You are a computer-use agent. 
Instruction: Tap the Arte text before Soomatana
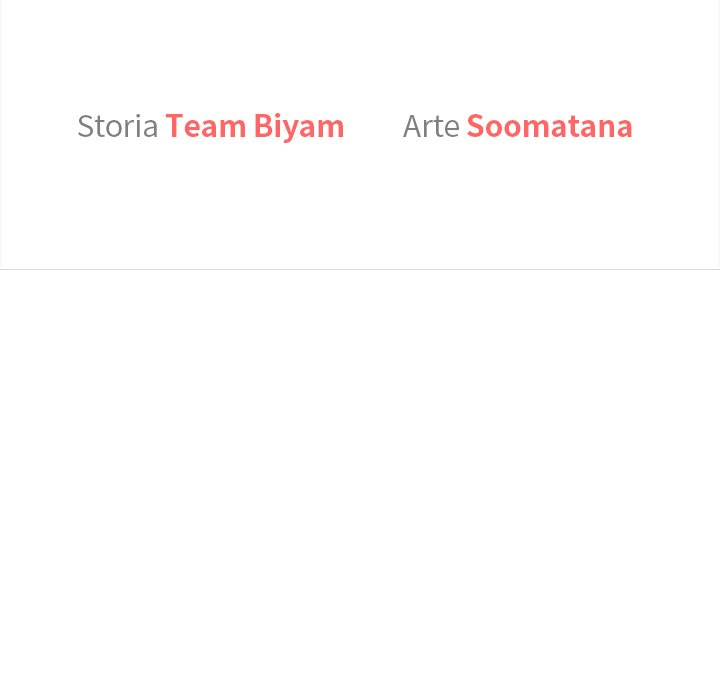[x=431, y=126]
